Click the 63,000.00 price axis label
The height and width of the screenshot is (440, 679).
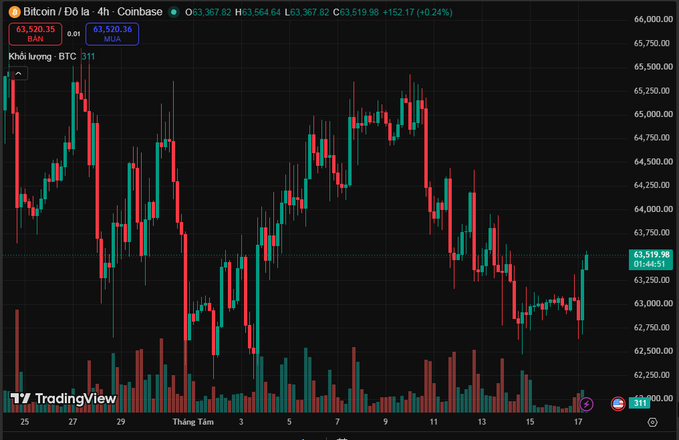pos(653,303)
